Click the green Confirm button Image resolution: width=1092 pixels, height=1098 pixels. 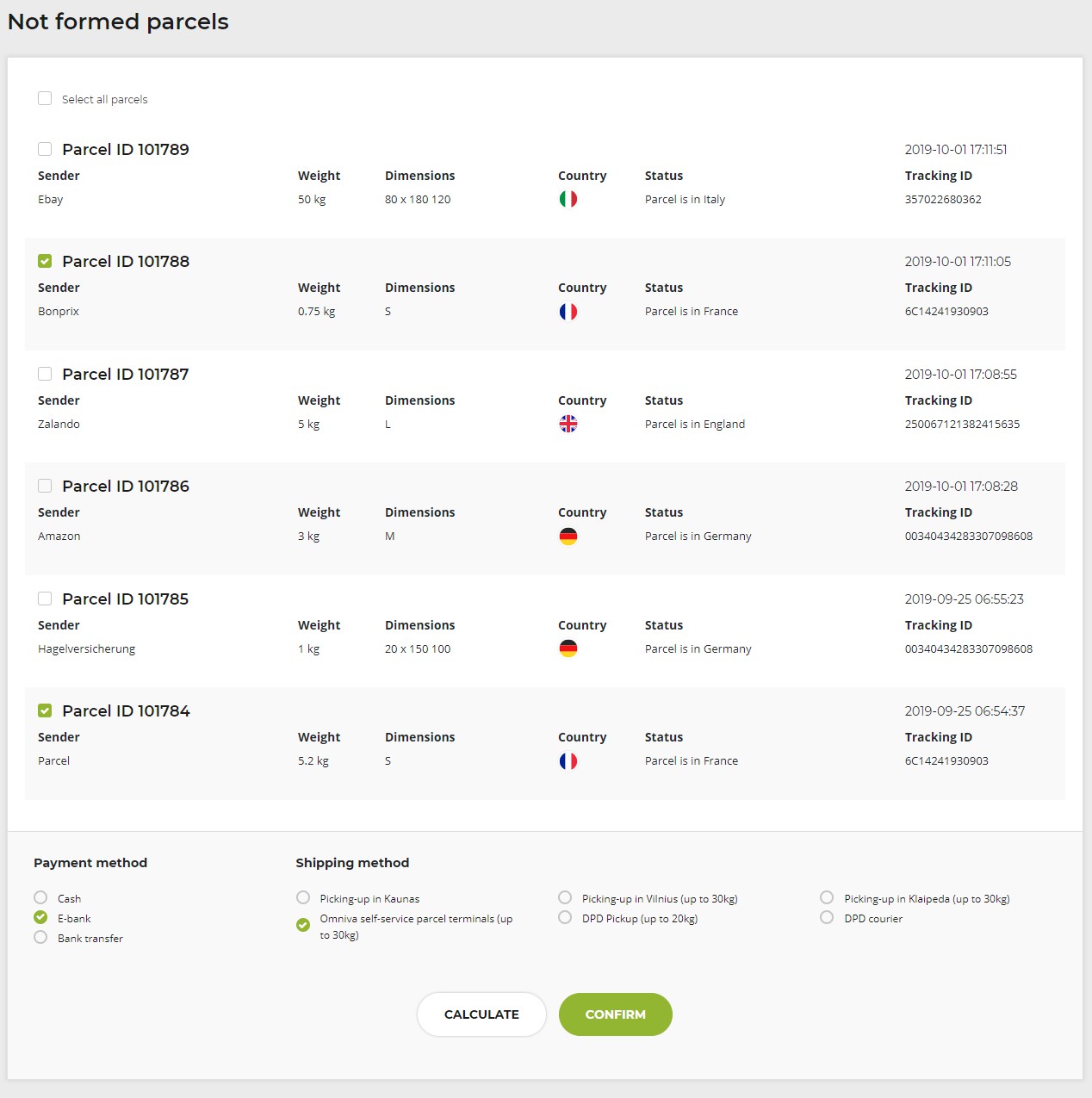(x=615, y=1014)
